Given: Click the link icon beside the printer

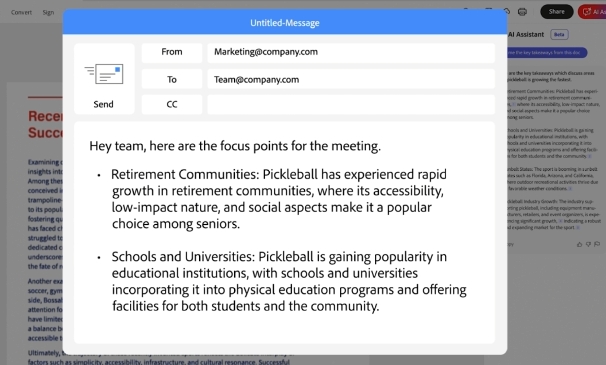Looking at the screenshot, I should [x=507, y=12].
